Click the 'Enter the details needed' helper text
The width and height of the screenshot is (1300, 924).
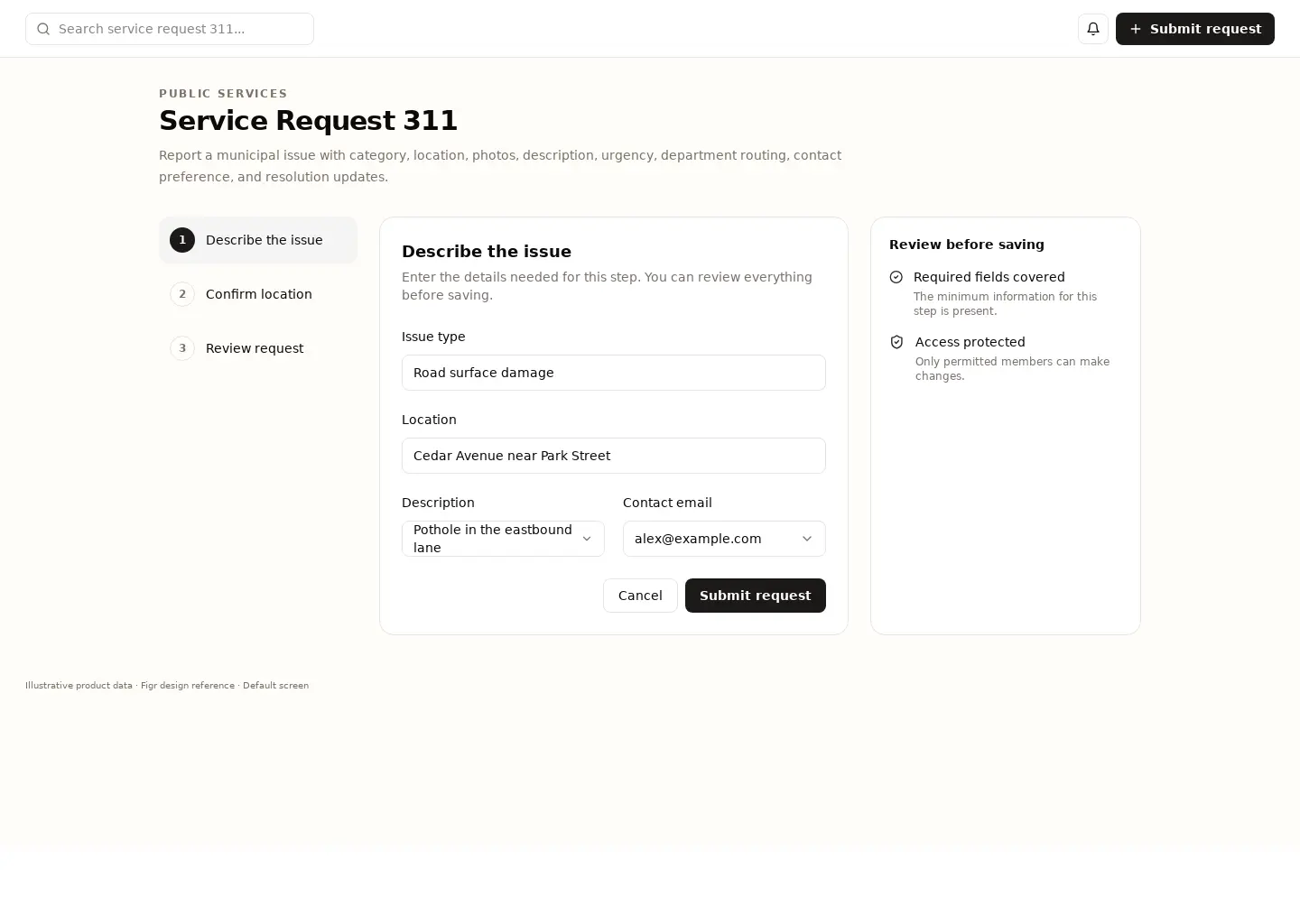coord(607,286)
